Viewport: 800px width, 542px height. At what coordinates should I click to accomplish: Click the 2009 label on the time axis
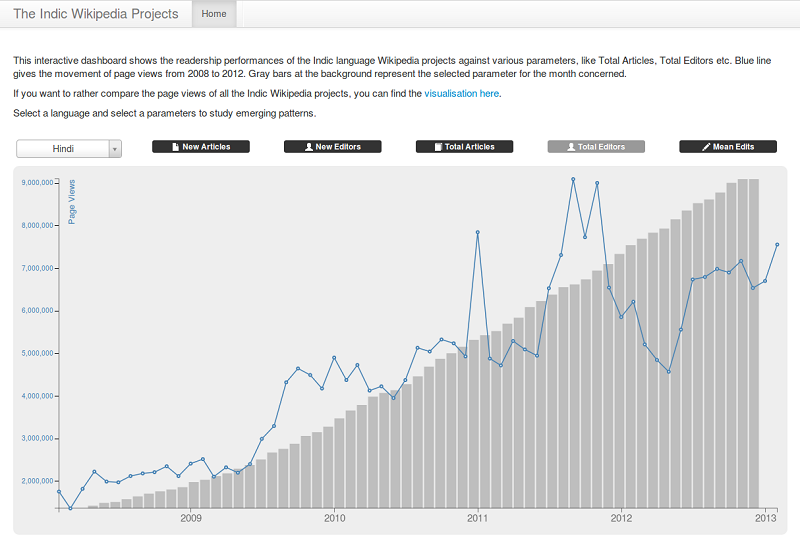point(191,518)
